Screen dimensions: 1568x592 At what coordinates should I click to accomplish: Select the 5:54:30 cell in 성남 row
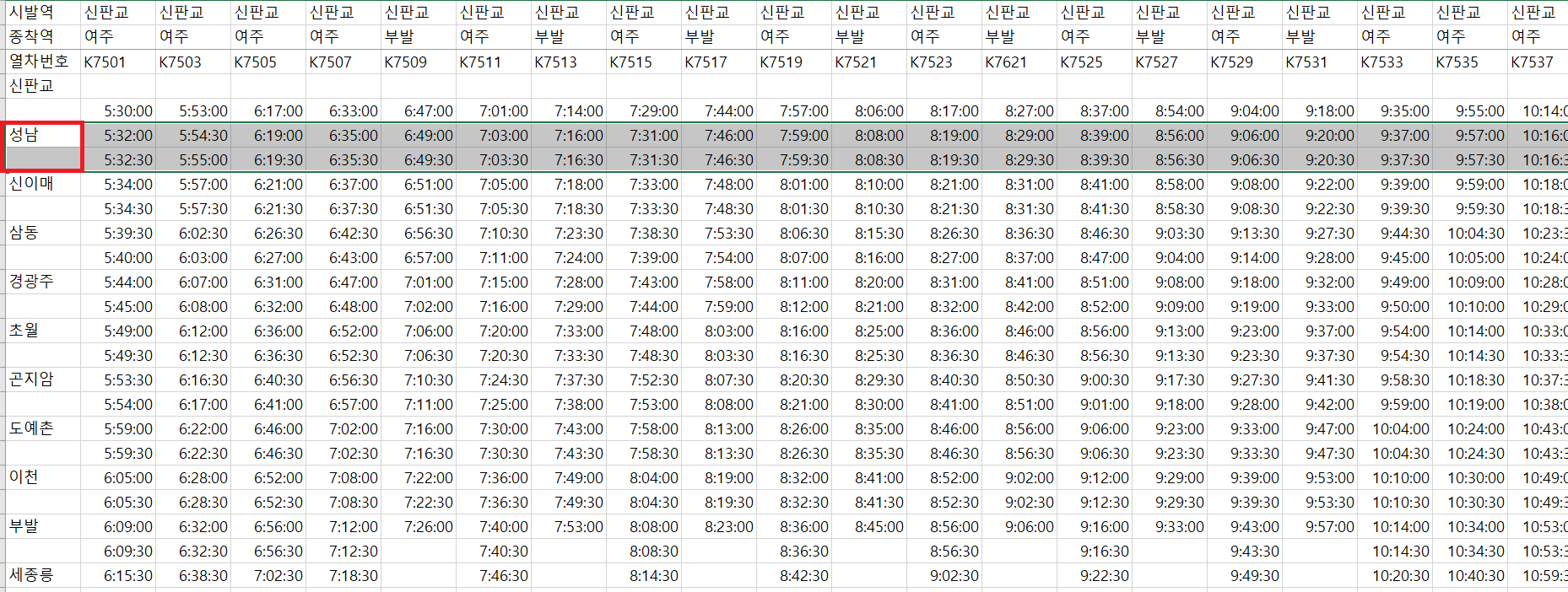[x=193, y=135]
